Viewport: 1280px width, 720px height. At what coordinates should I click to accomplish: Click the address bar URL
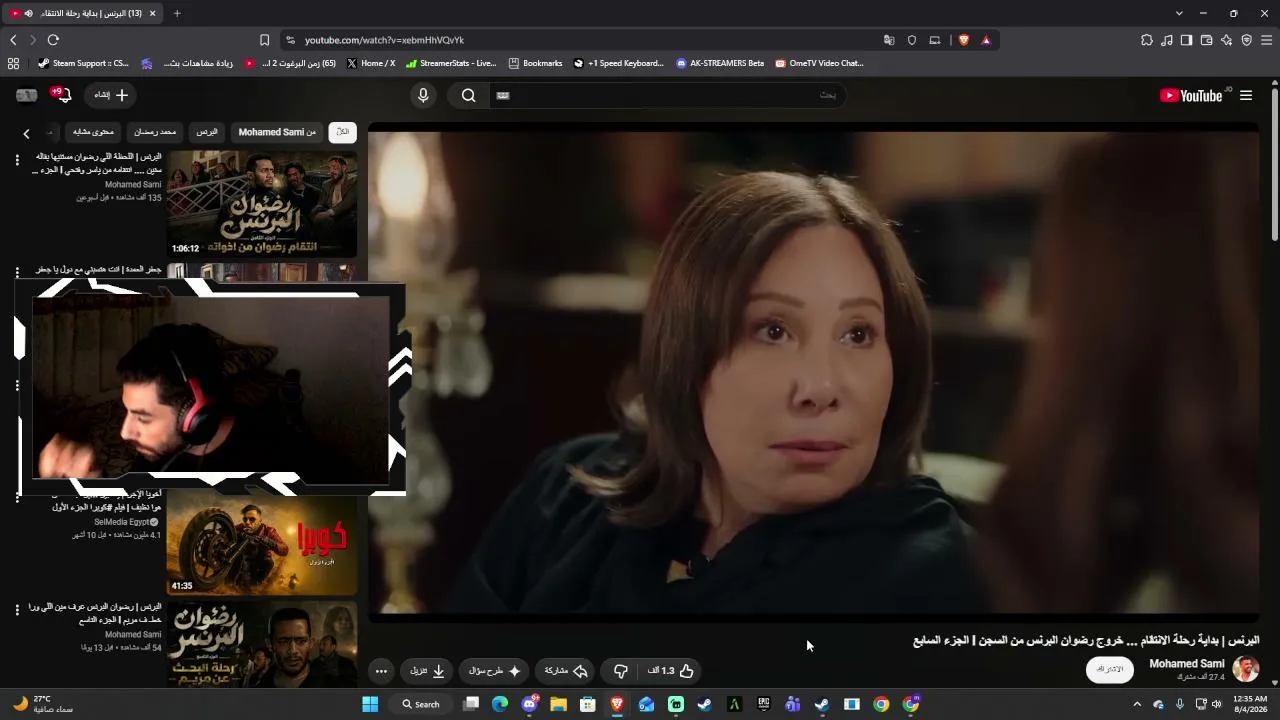point(384,40)
